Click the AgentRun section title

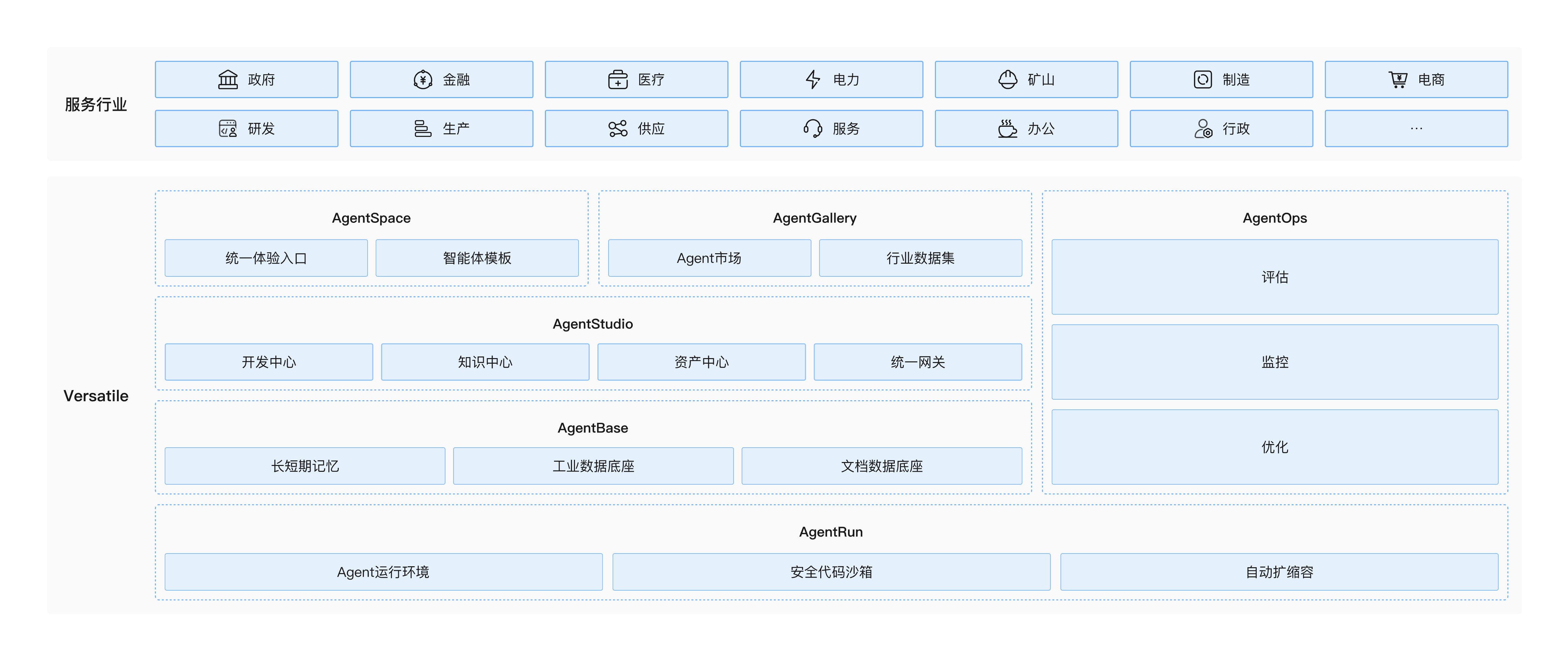(x=831, y=532)
